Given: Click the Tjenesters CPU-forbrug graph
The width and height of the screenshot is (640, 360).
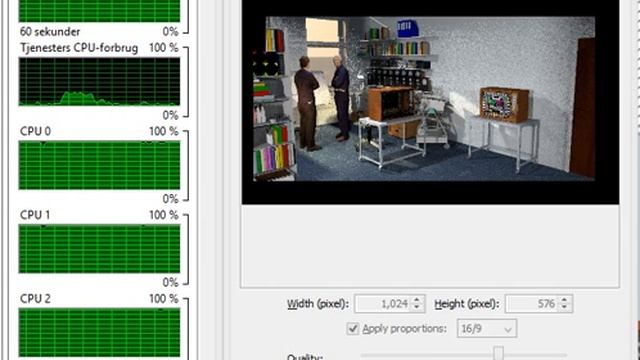Looking at the screenshot, I should coord(99,82).
